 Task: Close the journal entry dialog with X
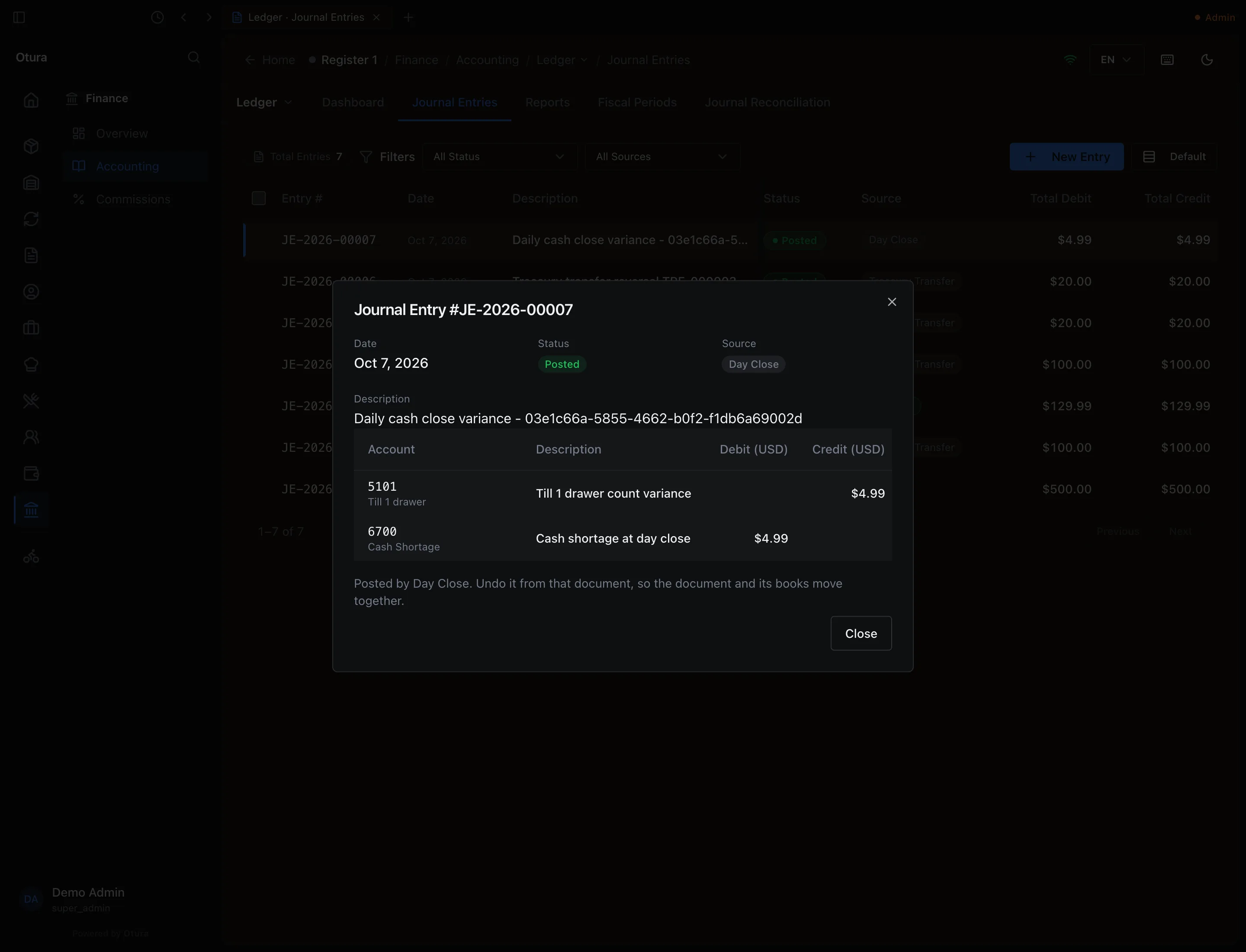(891, 302)
